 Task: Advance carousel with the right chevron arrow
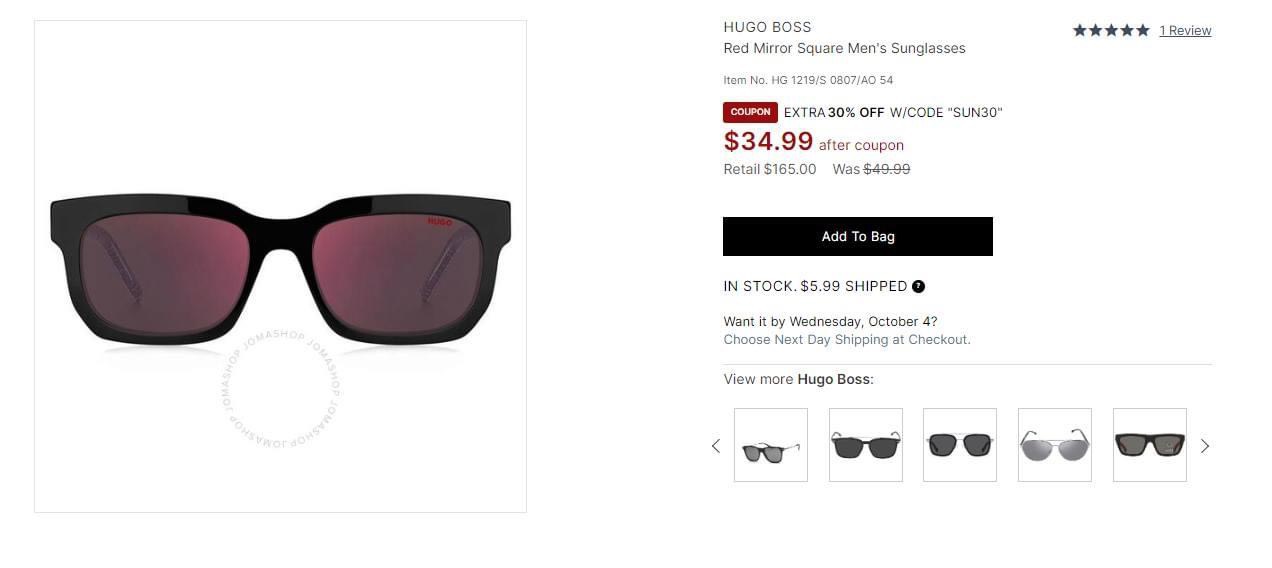[x=1204, y=446]
